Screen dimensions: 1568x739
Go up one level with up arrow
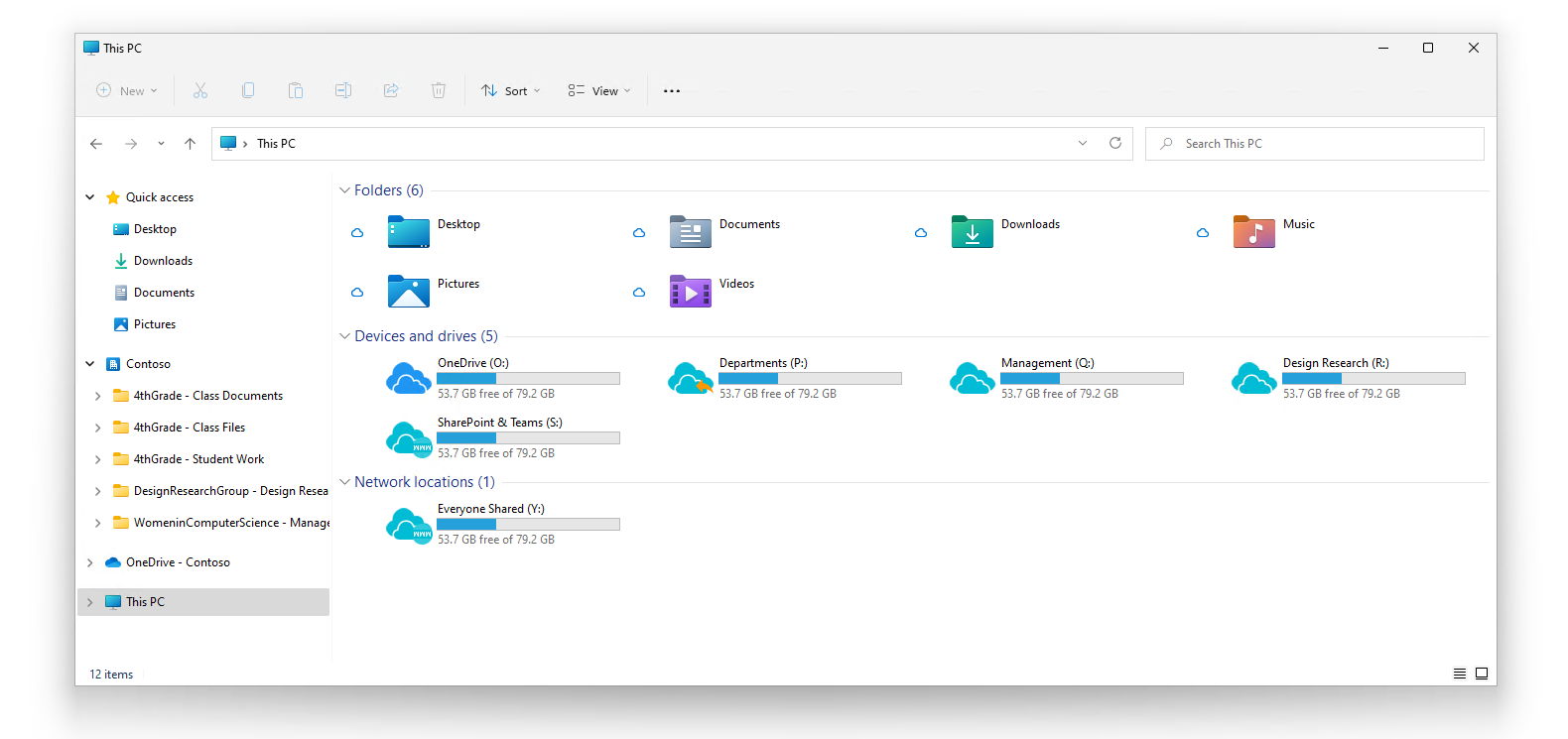[190, 144]
